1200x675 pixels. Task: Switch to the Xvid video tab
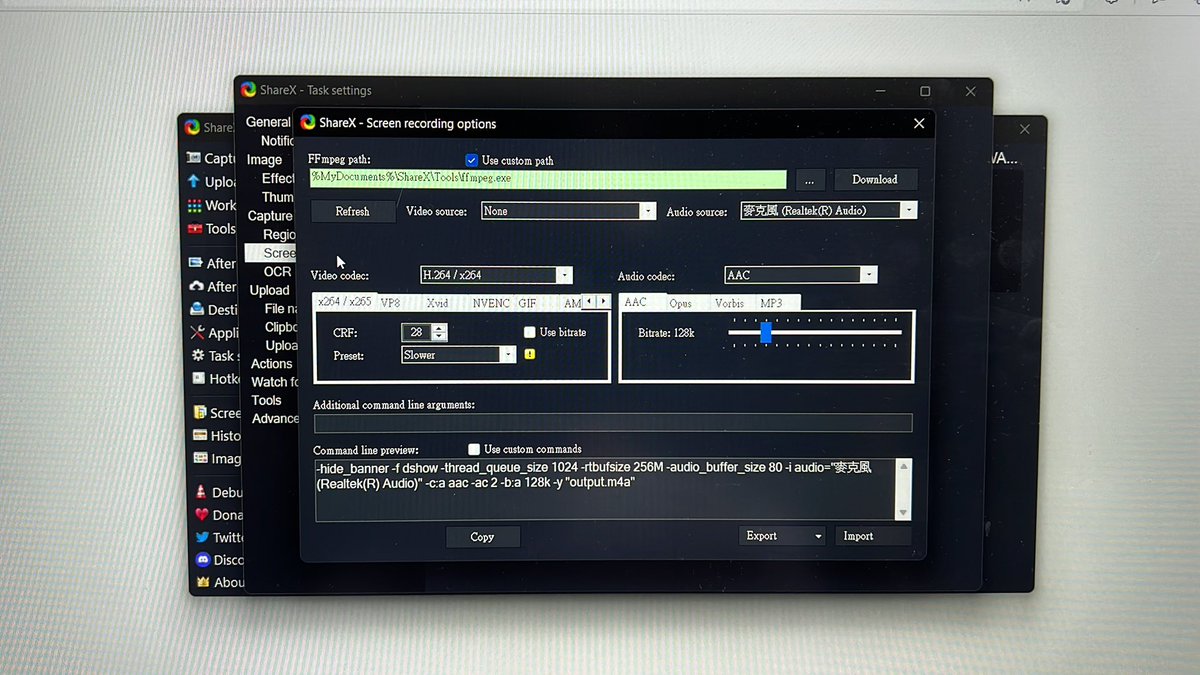437,303
